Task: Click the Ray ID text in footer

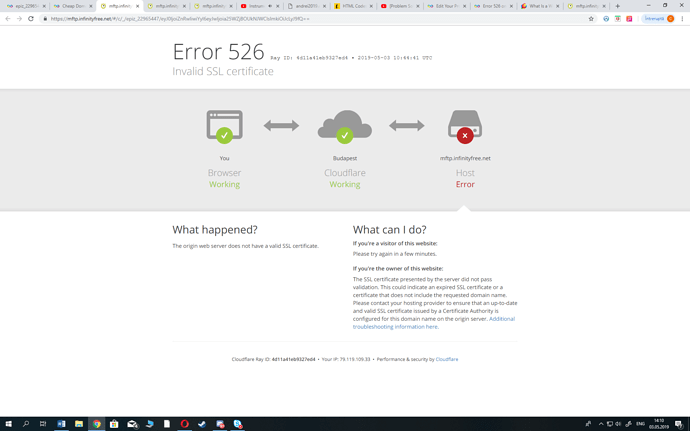Action: [273, 359]
